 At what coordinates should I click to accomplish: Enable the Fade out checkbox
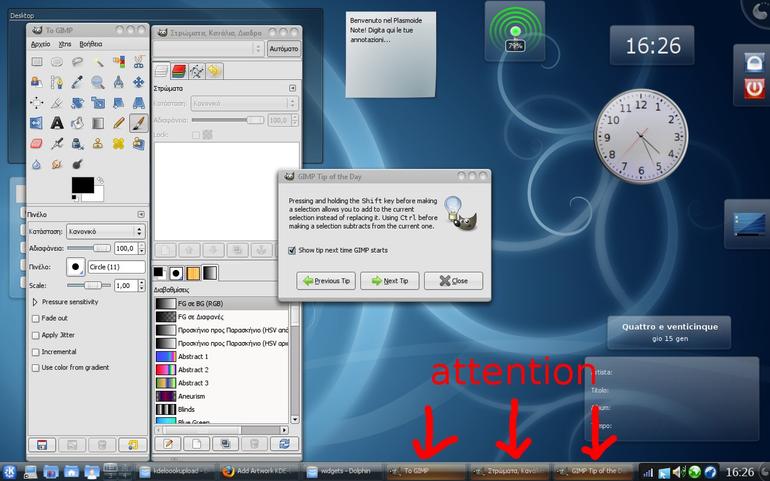coord(35,318)
